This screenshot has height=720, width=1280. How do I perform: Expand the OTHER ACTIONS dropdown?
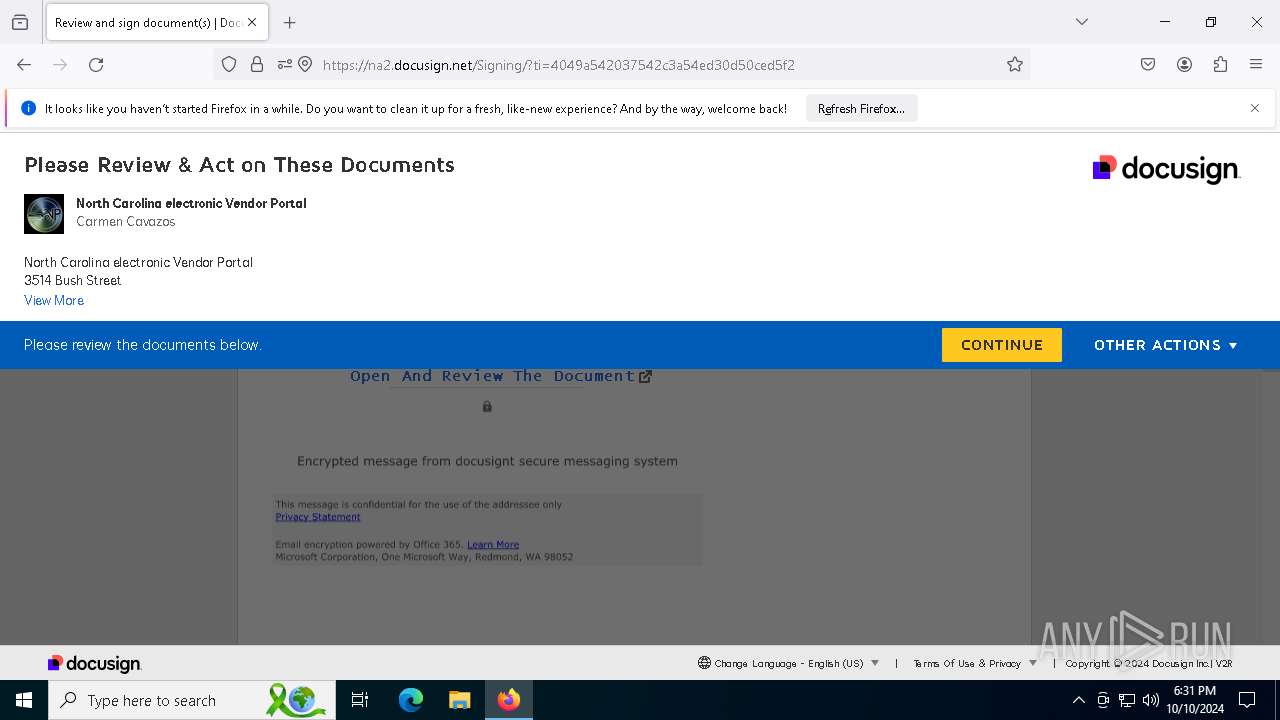[1166, 345]
